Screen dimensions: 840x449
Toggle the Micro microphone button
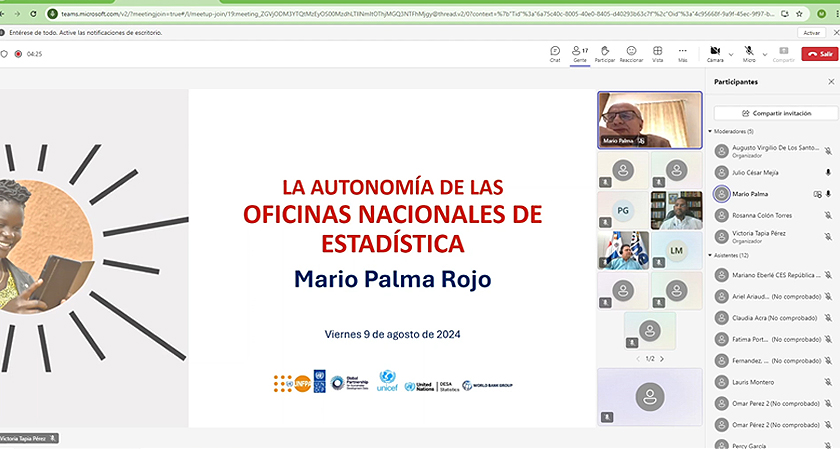tap(749, 54)
